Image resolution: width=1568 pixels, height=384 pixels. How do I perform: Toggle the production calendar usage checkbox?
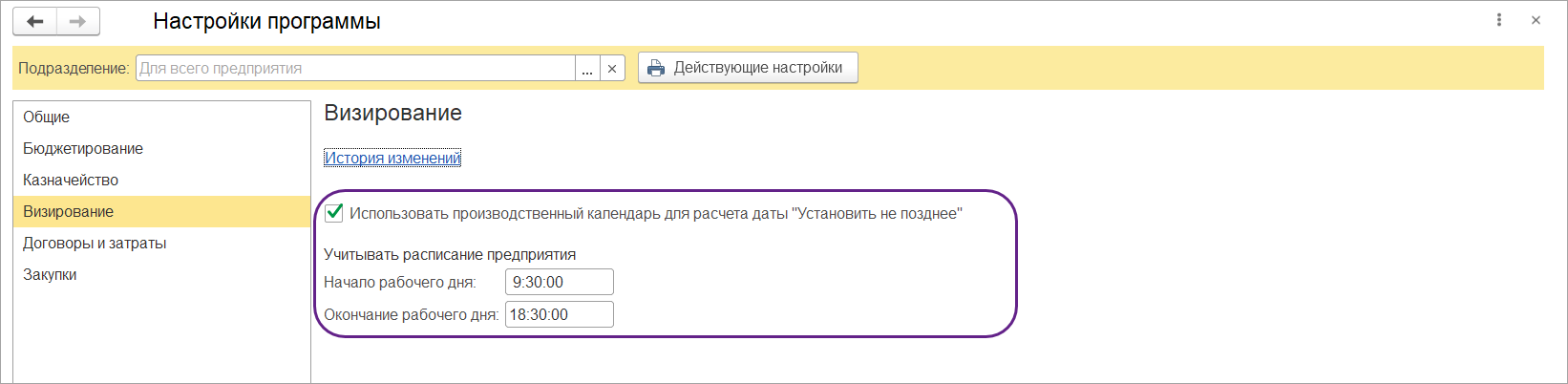(x=334, y=213)
